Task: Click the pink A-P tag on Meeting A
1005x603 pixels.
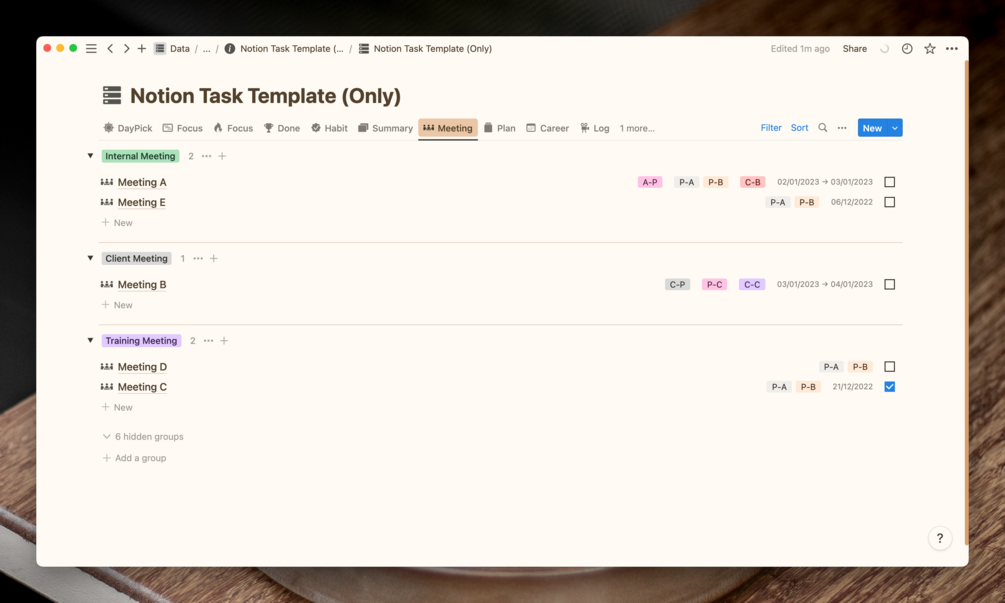Action: (x=650, y=182)
